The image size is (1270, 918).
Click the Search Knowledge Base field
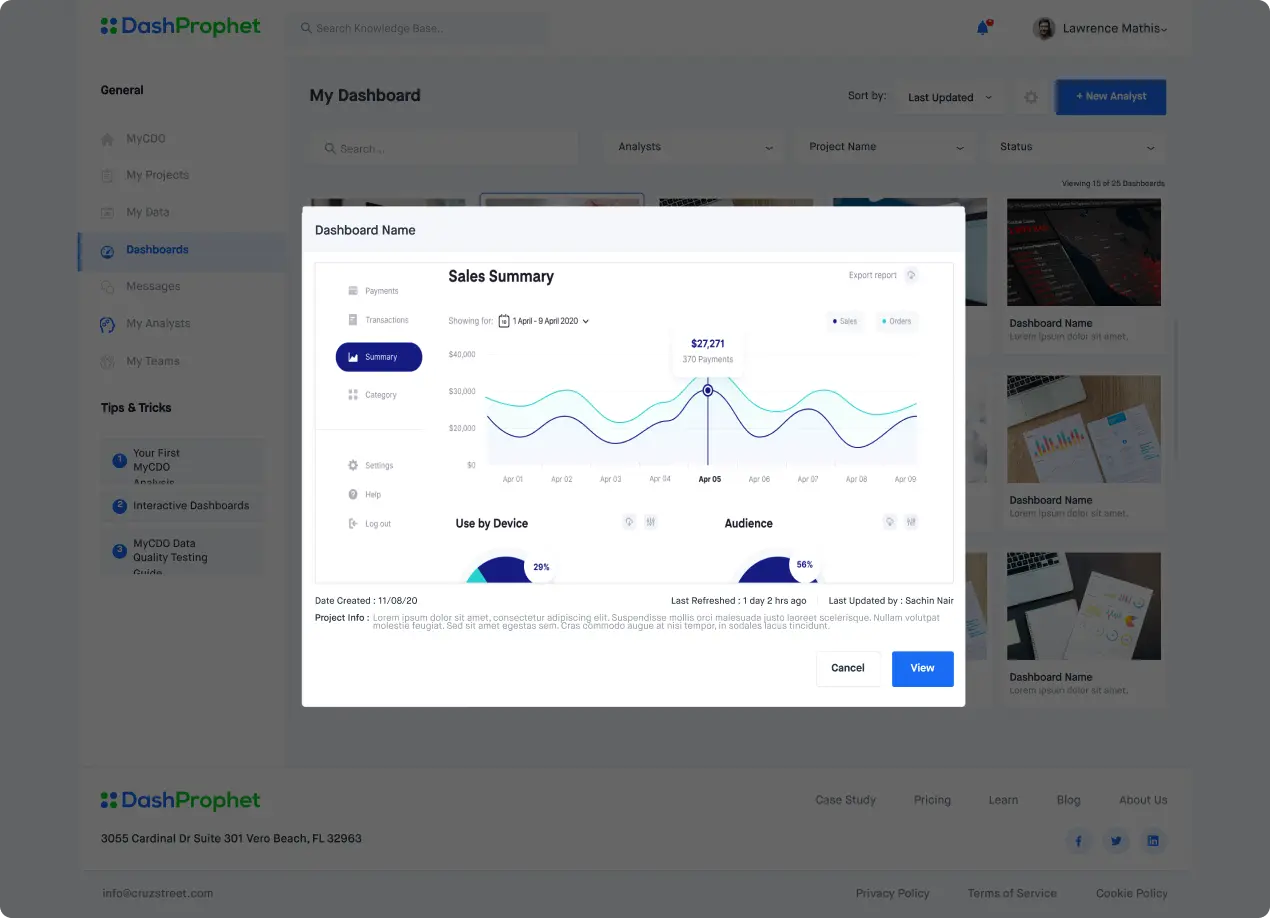(420, 28)
